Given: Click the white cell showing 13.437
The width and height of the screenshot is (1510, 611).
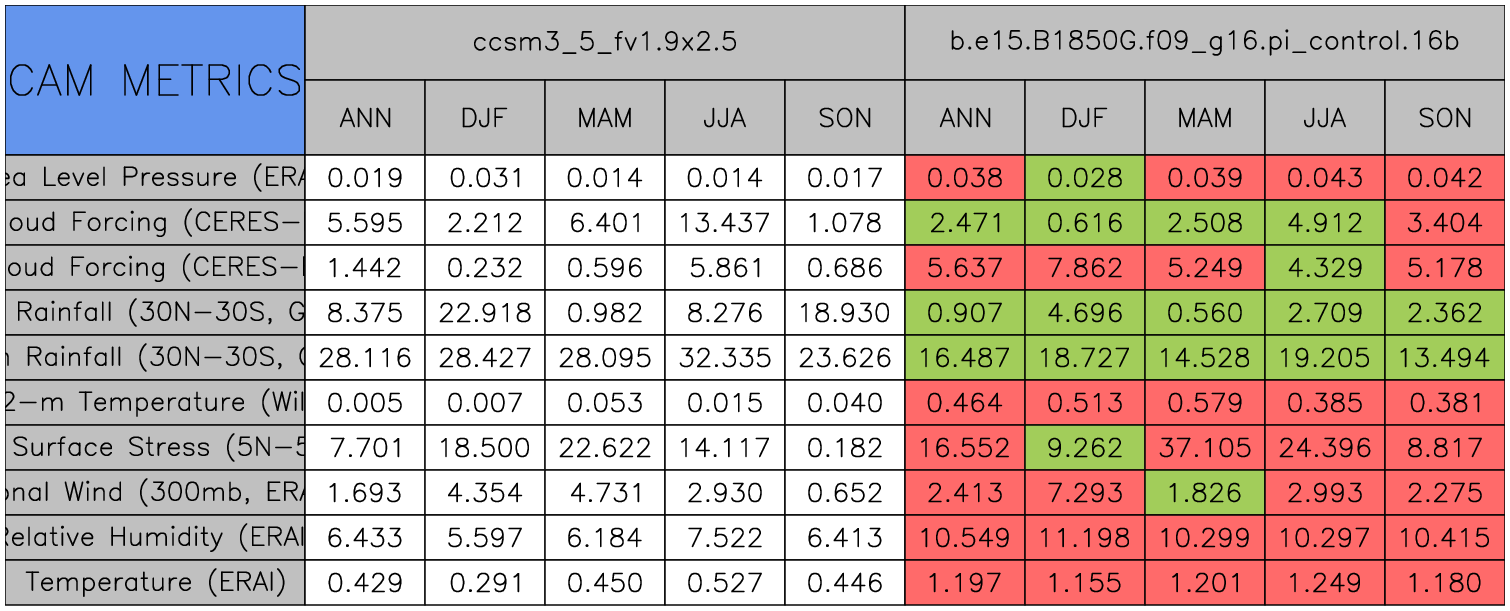Looking at the screenshot, I should point(724,223).
